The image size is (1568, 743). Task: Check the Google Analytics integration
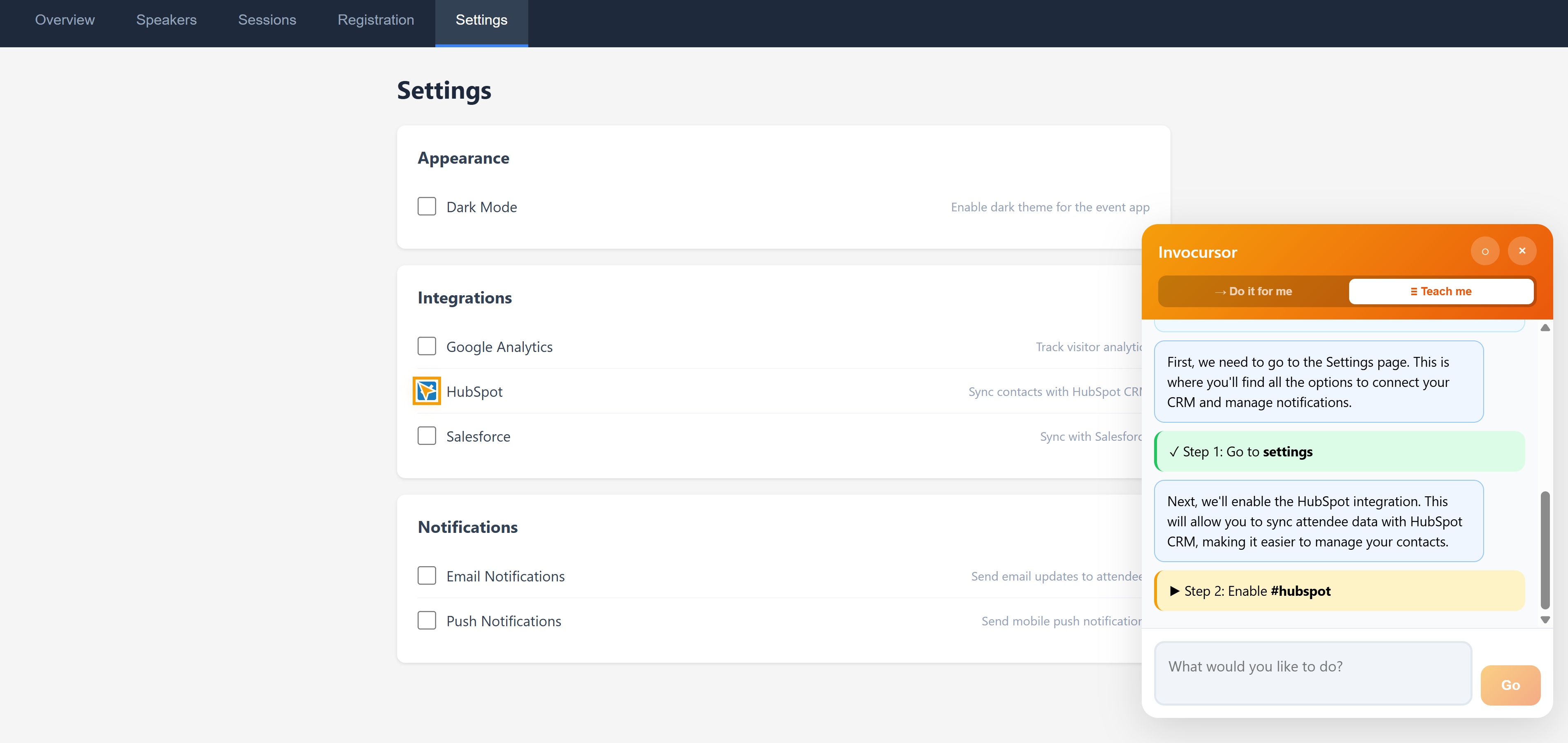click(x=427, y=346)
